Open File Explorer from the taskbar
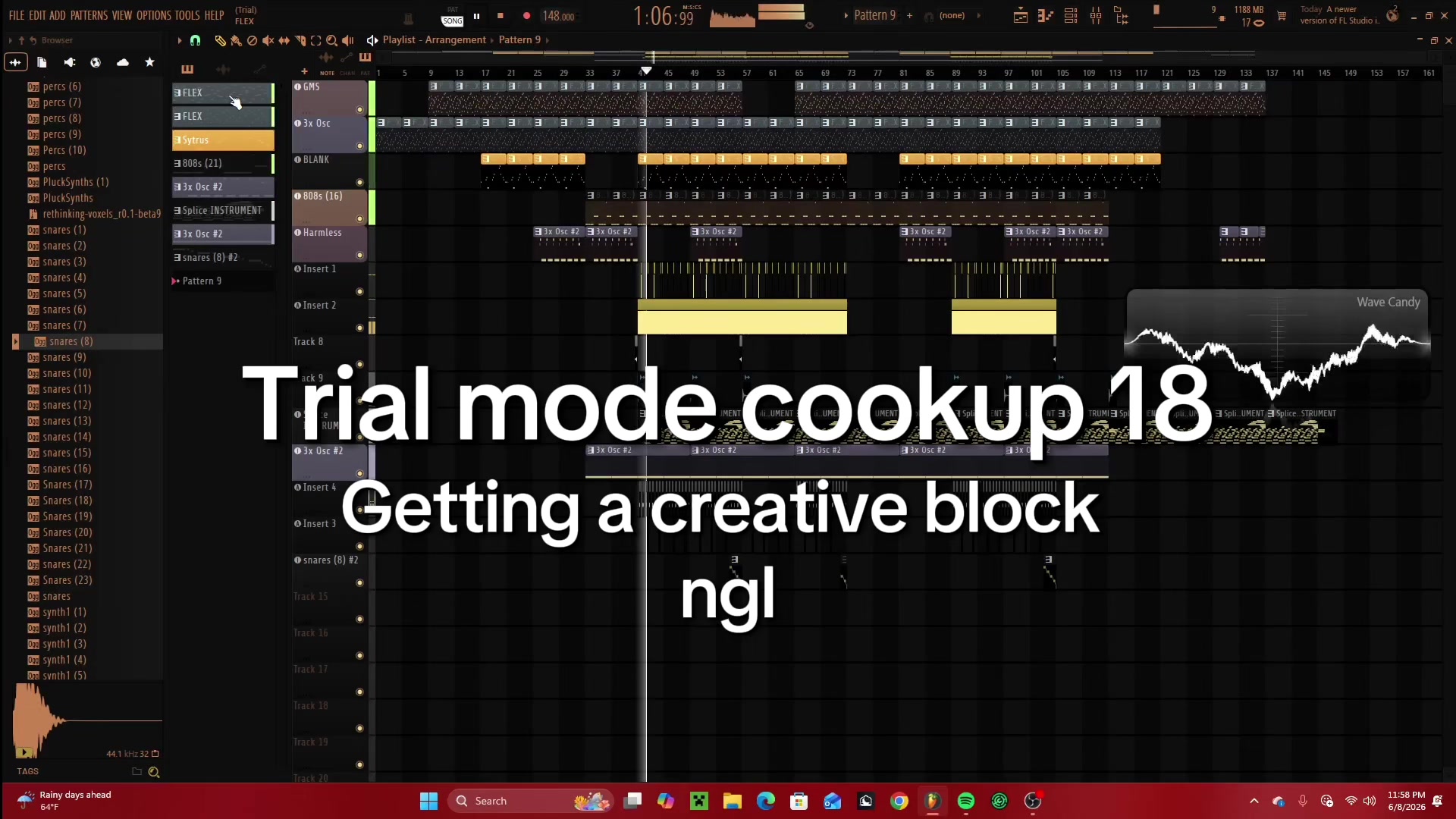The height and width of the screenshot is (819, 1456). tap(732, 801)
